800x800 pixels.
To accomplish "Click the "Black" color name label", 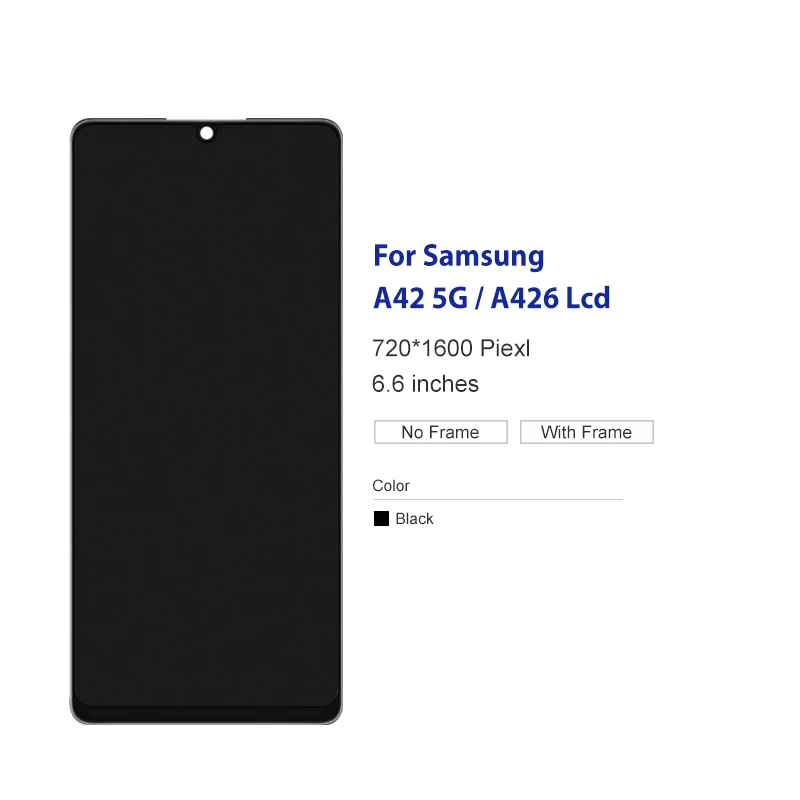I will [414, 519].
